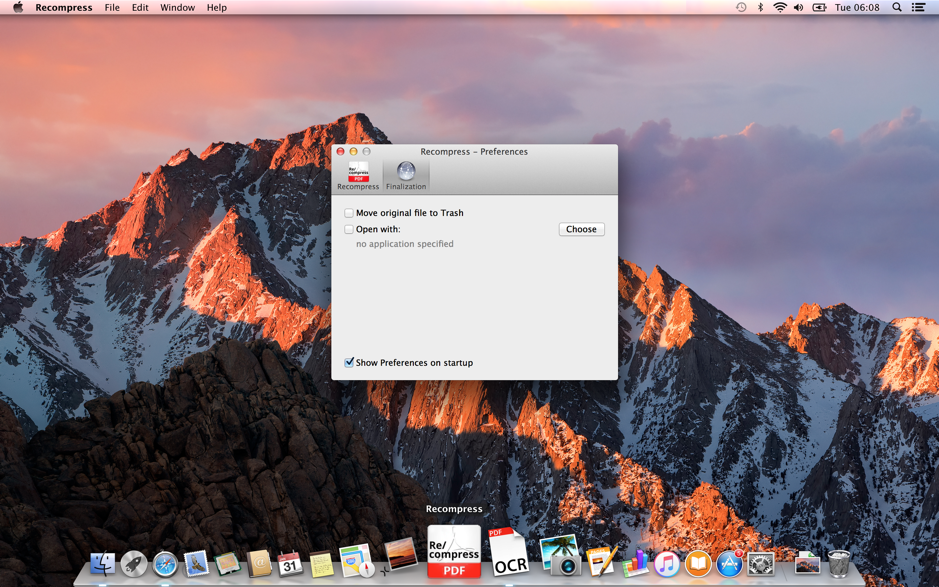This screenshot has width=939, height=587.
Task: Open the Edit menu
Action: click(140, 7)
